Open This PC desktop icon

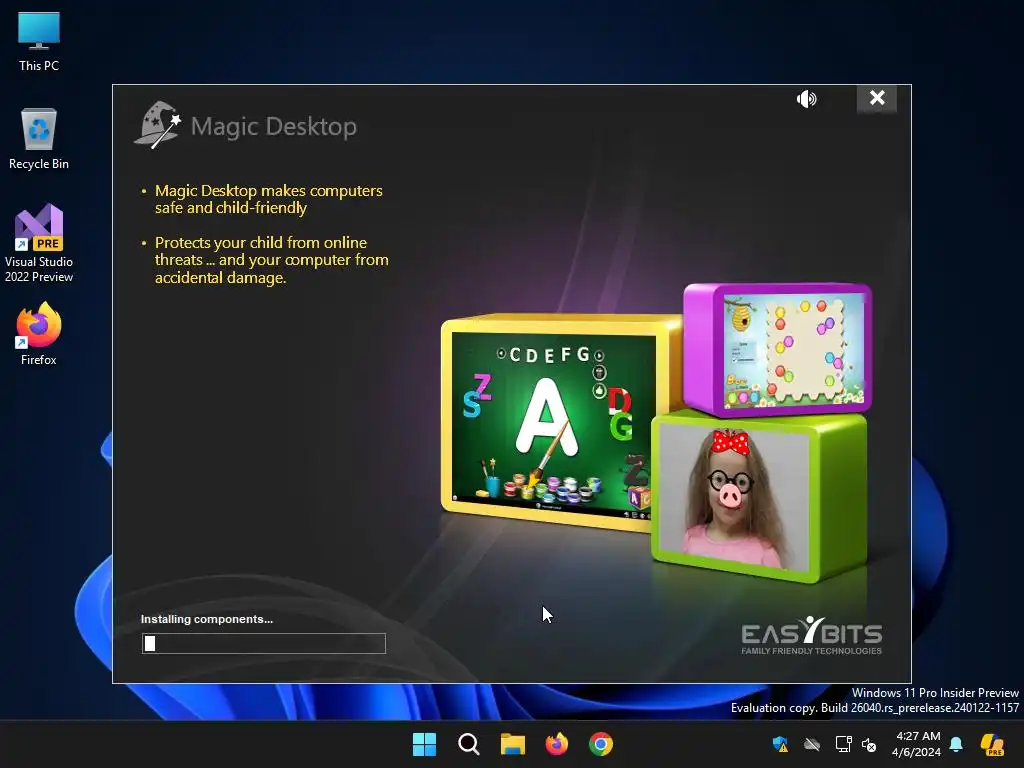pyautogui.click(x=39, y=41)
